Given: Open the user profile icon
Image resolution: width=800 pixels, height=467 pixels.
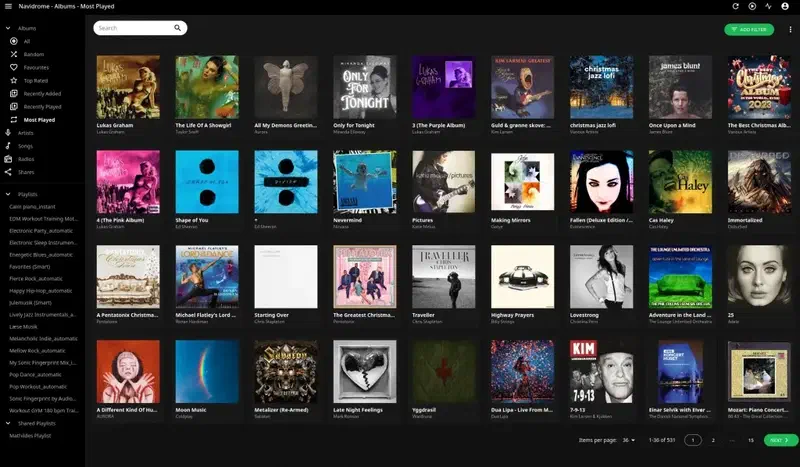Looking at the screenshot, I should point(785,6).
